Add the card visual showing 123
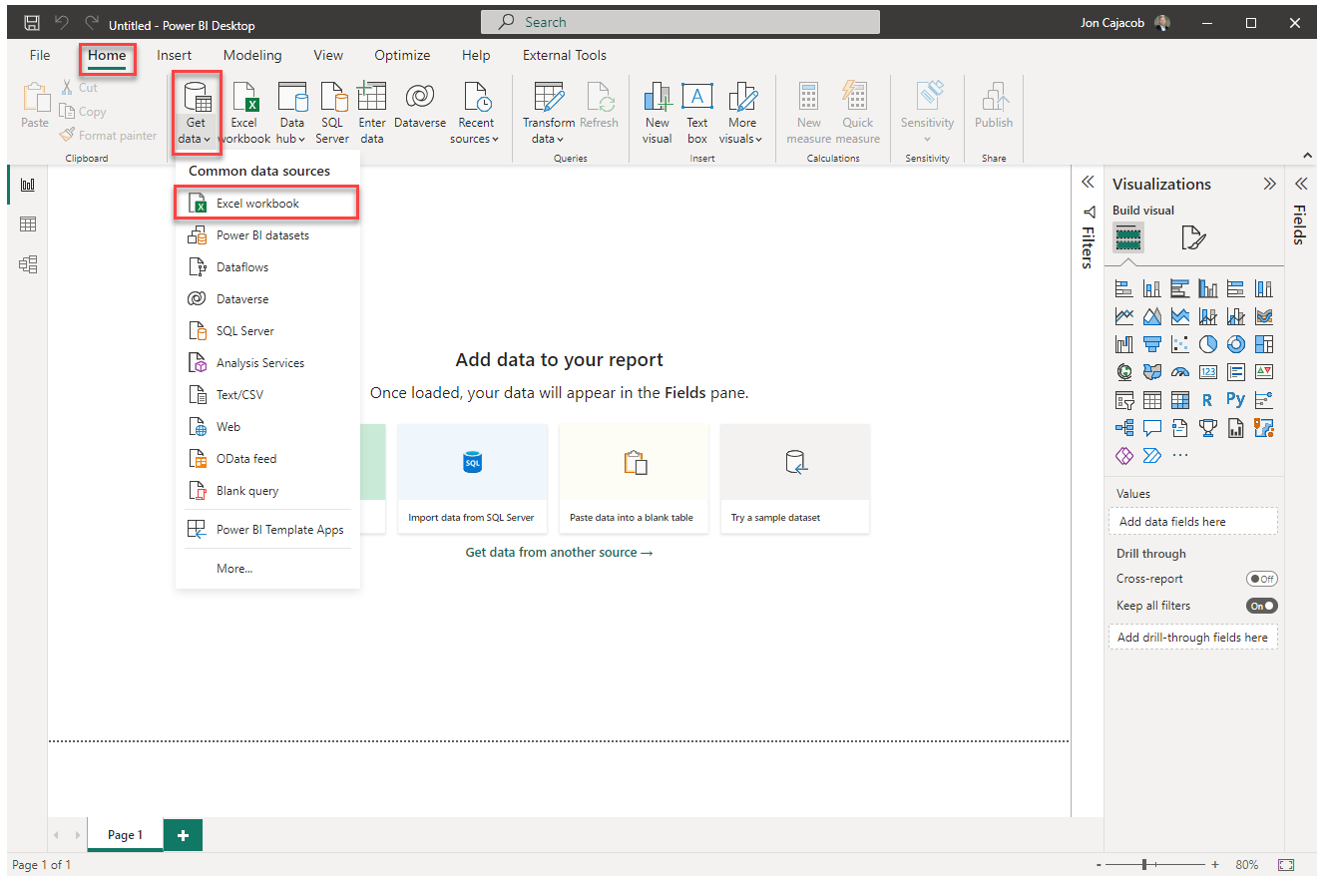The image size is (1321, 882). pos(1208,372)
